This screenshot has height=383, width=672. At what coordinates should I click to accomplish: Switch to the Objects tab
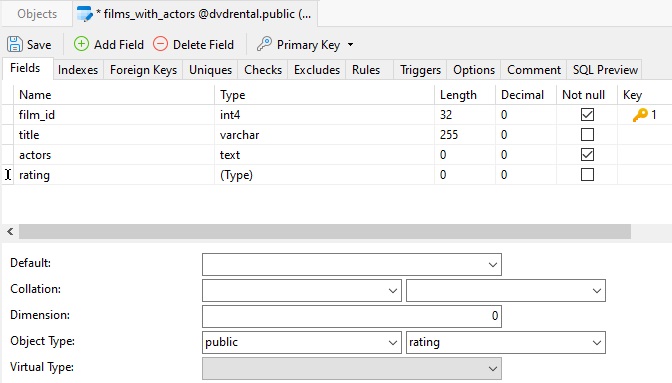(37, 14)
